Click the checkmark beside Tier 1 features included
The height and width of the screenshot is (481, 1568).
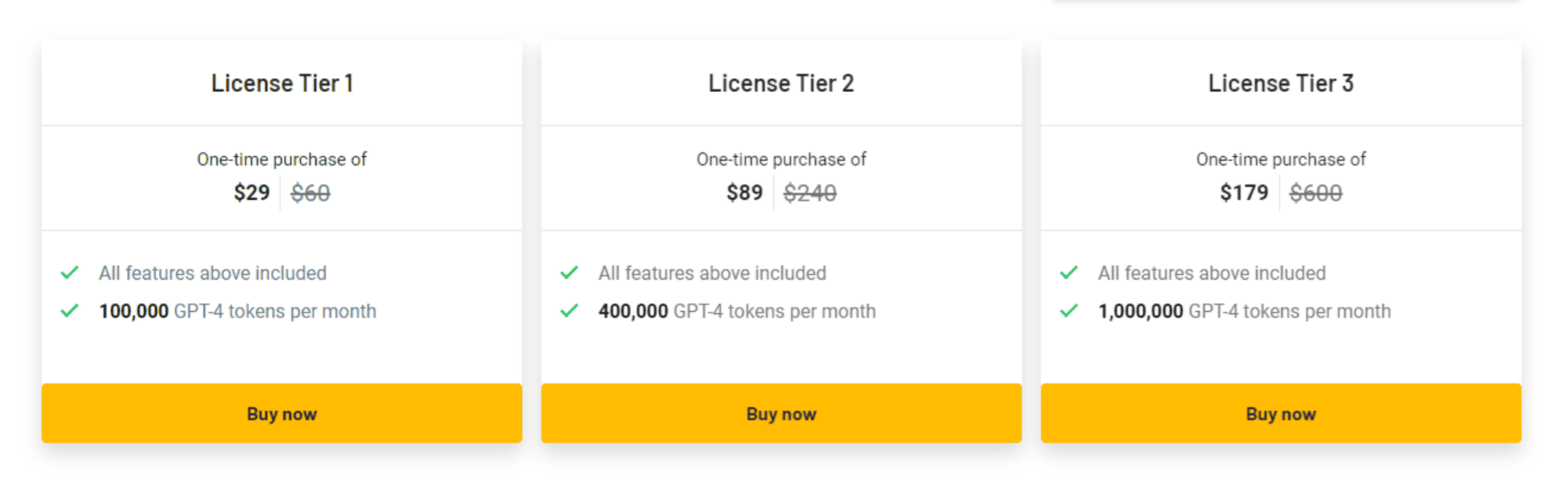click(70, 273)
